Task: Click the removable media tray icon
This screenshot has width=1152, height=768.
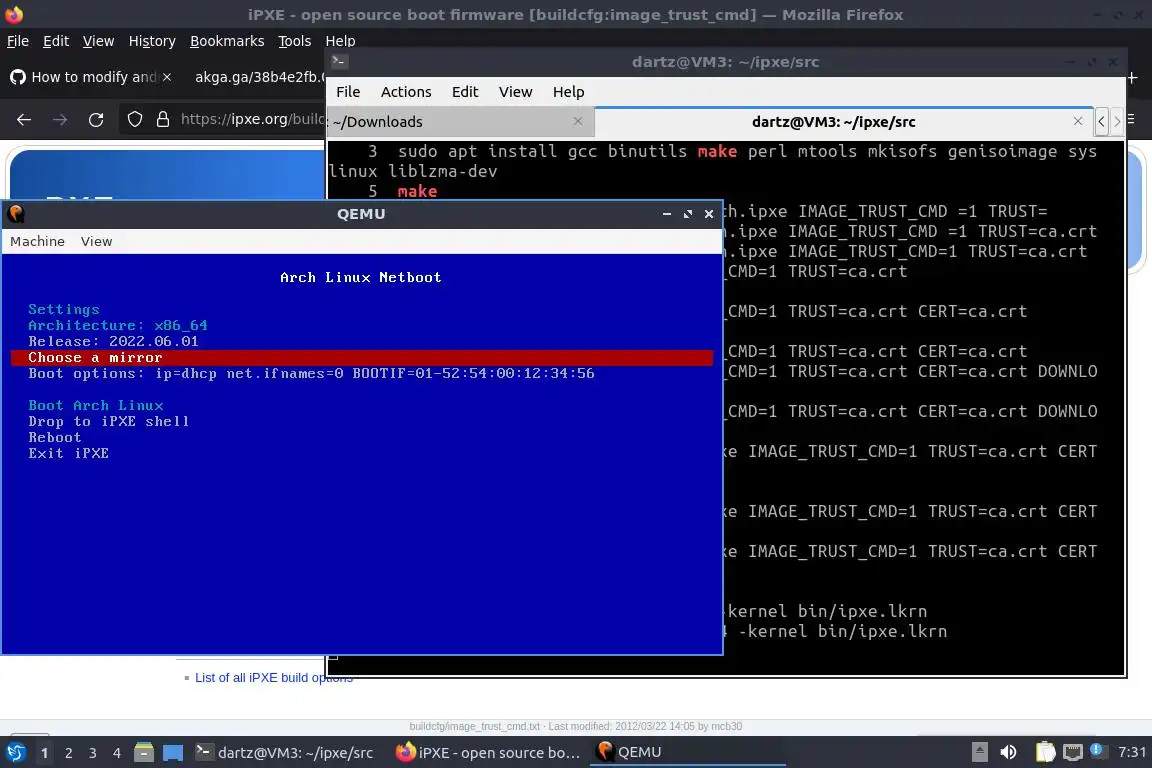Action: click(979, 752)
